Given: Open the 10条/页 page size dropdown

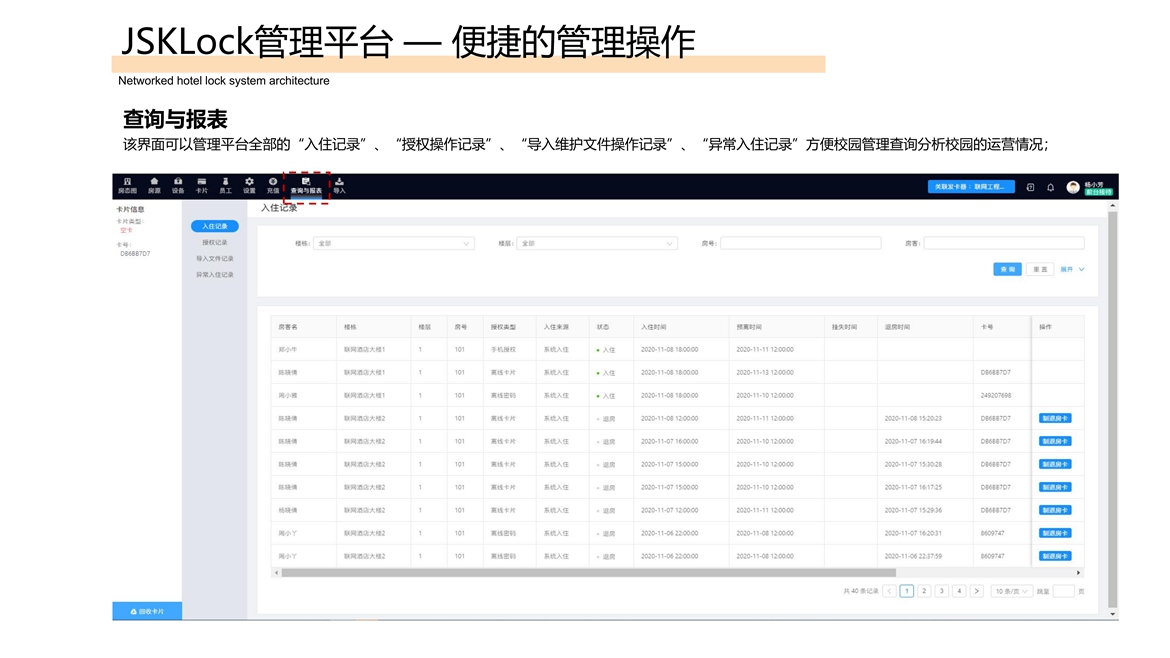Looking at the screenshot, I should (1012, 591).
